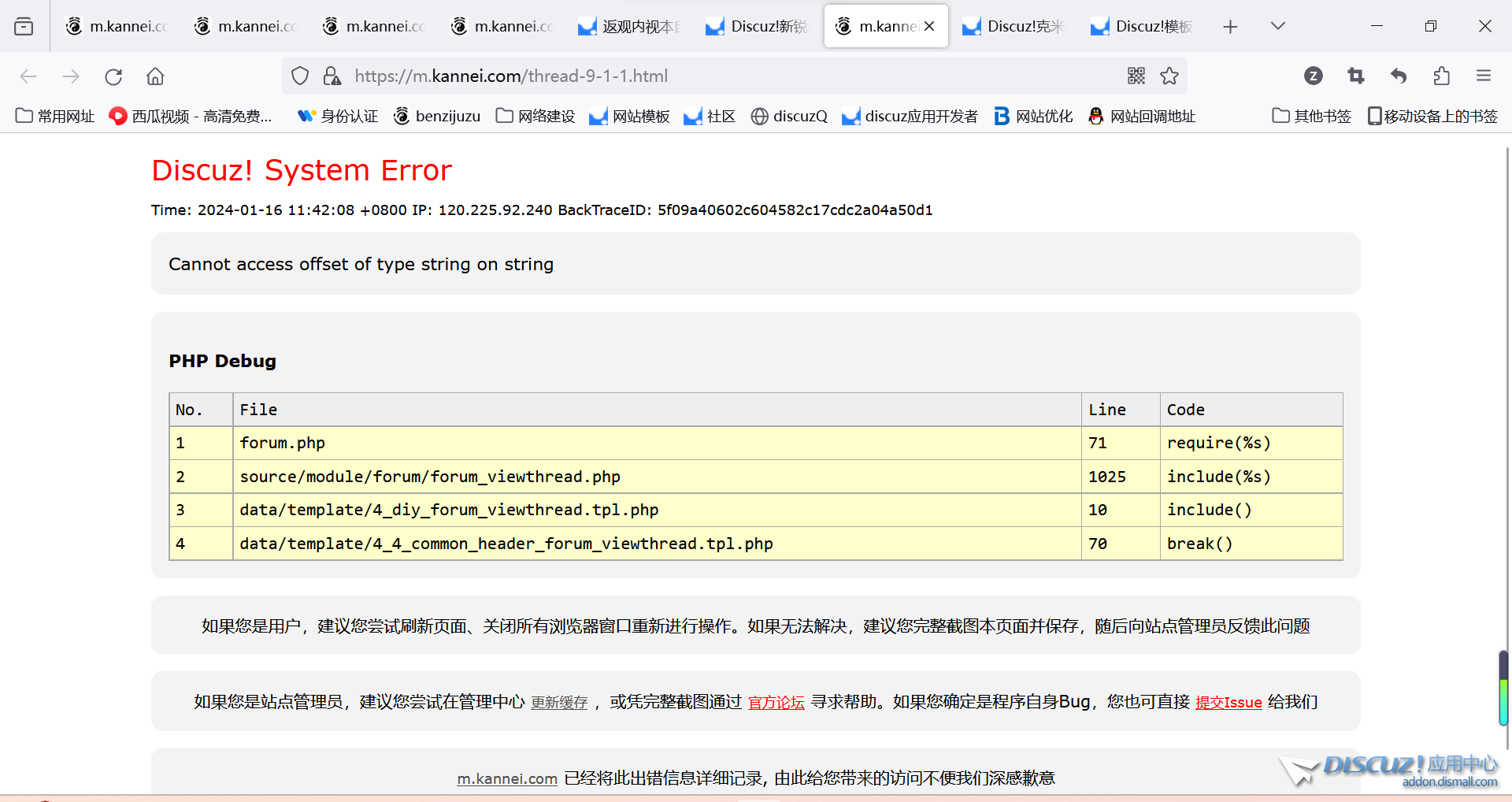Open the 常用网址 bookmarks folder
This screenshot has height=802, width=1512.
point(55,117)
